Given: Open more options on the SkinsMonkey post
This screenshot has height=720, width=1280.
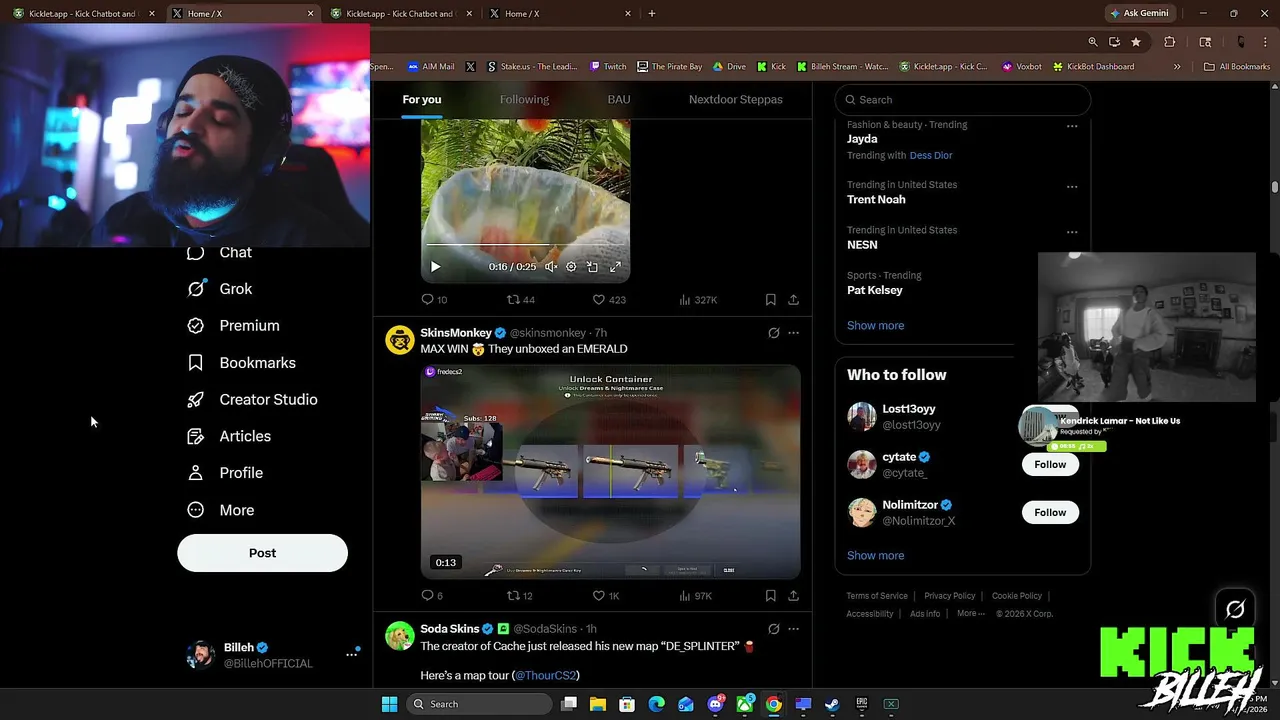Looking at the screenshot, I should tap(794, 333).
